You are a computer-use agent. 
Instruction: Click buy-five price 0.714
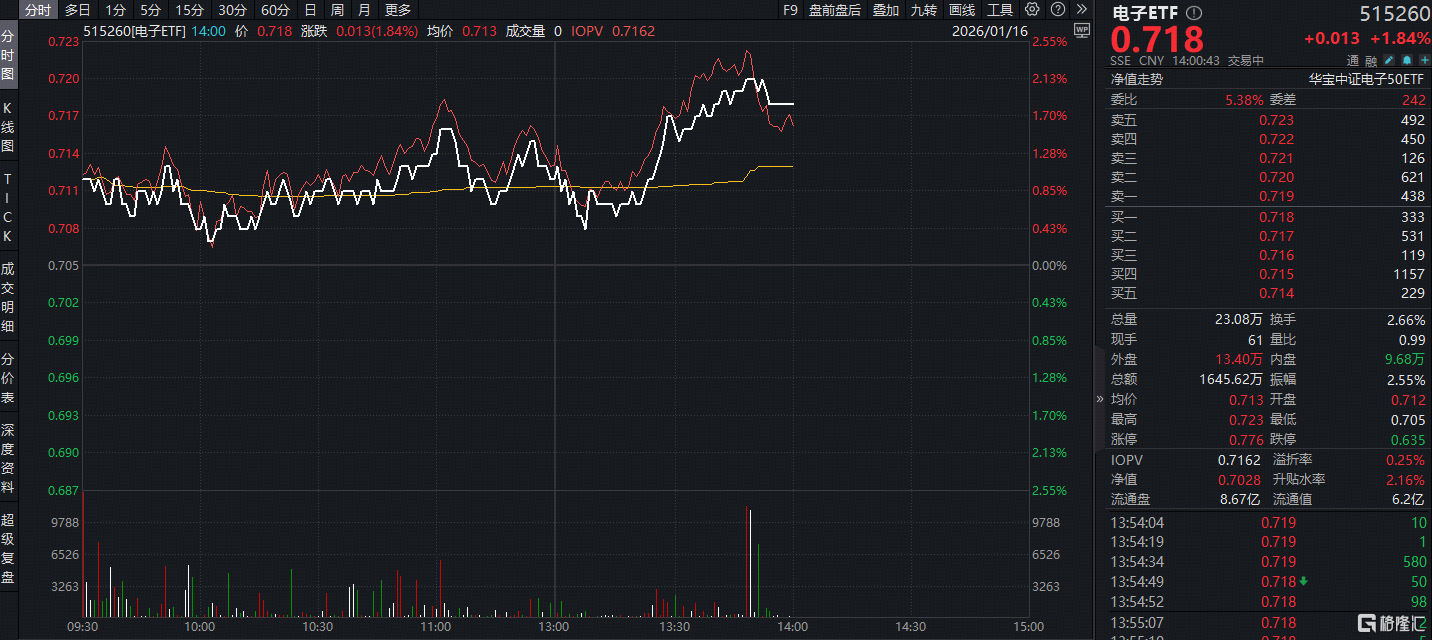(1276, 293)
